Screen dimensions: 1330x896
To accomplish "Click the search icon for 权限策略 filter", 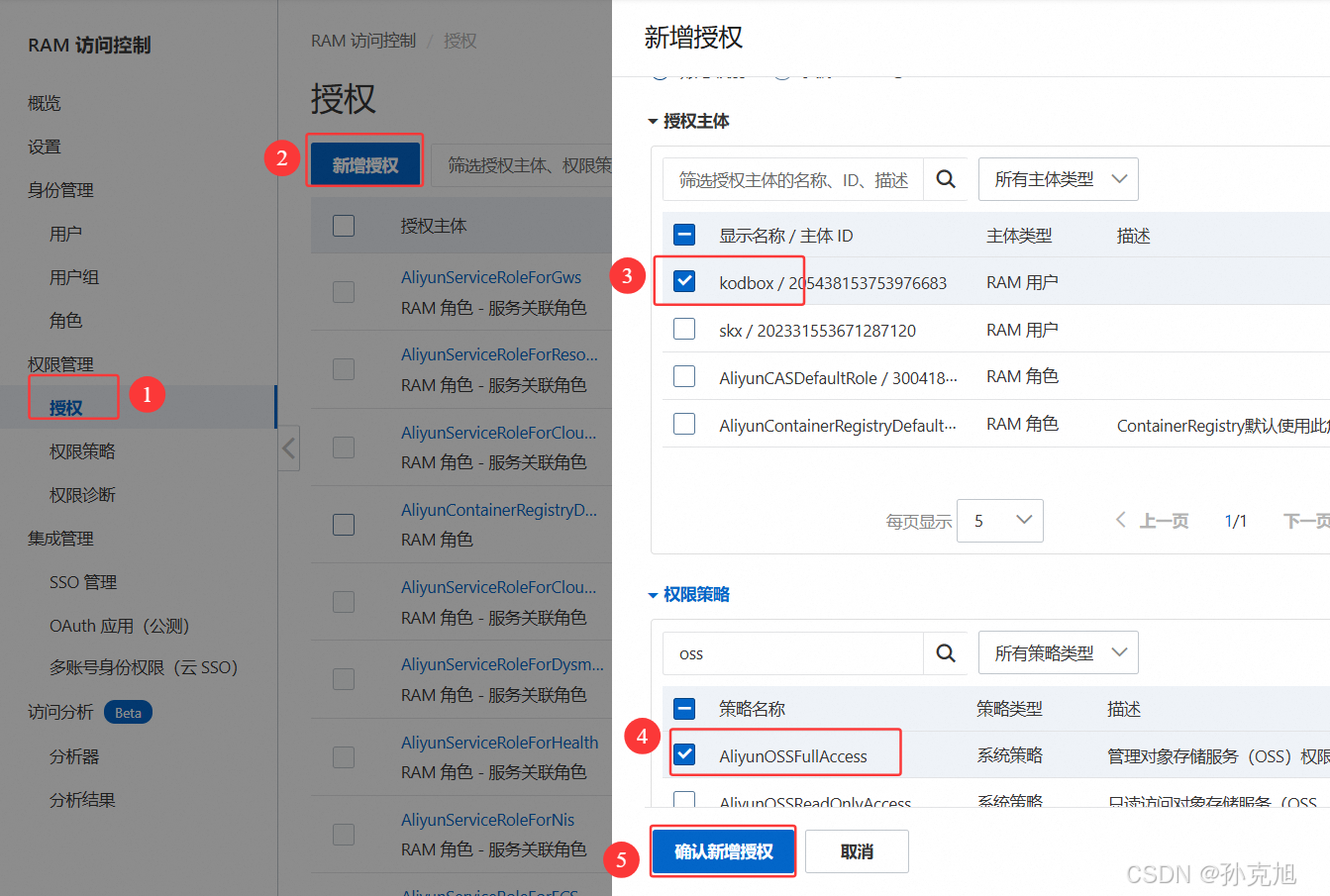I will point(946,653).
